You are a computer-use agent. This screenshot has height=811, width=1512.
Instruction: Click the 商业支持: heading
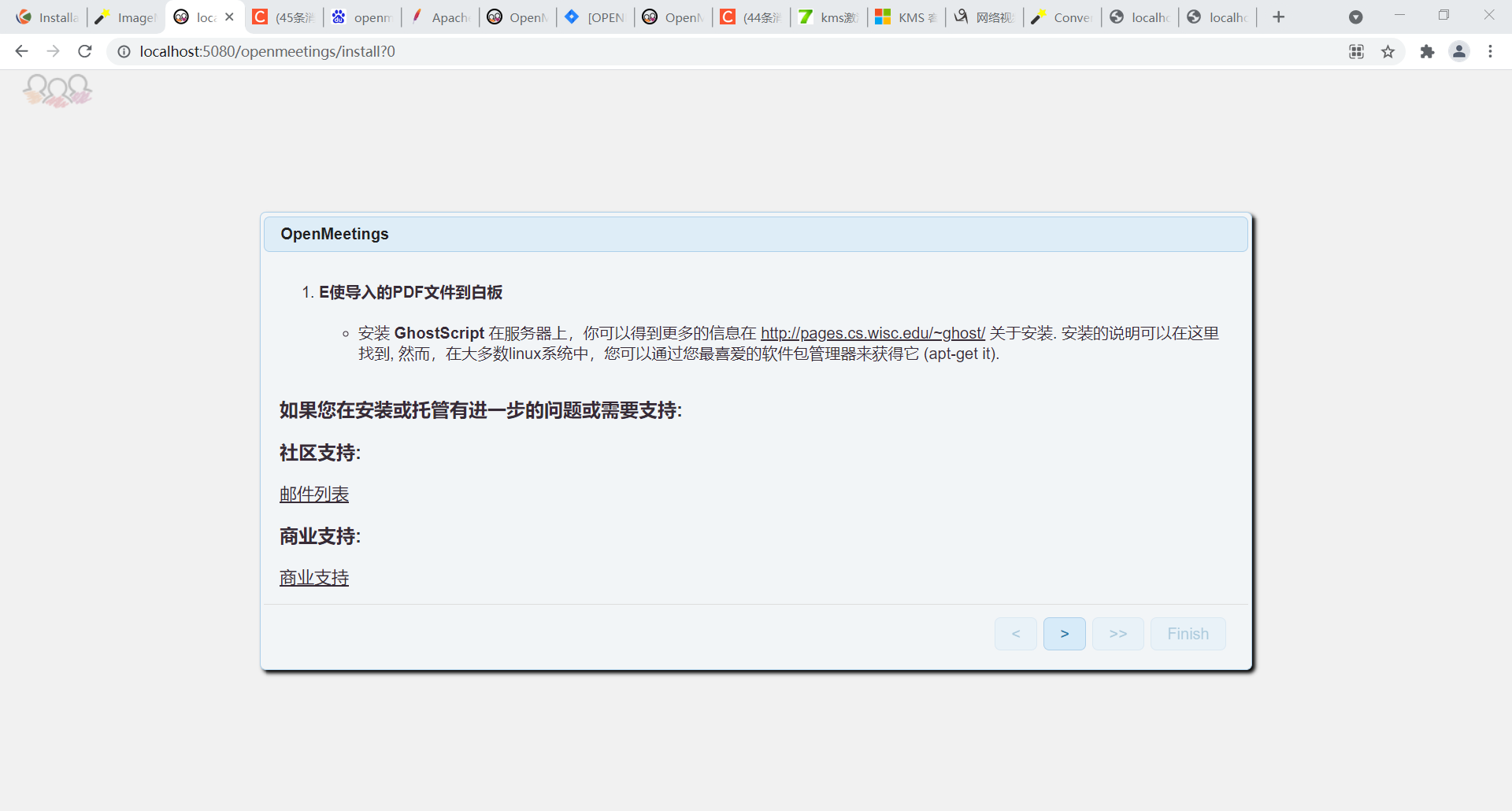320,536
